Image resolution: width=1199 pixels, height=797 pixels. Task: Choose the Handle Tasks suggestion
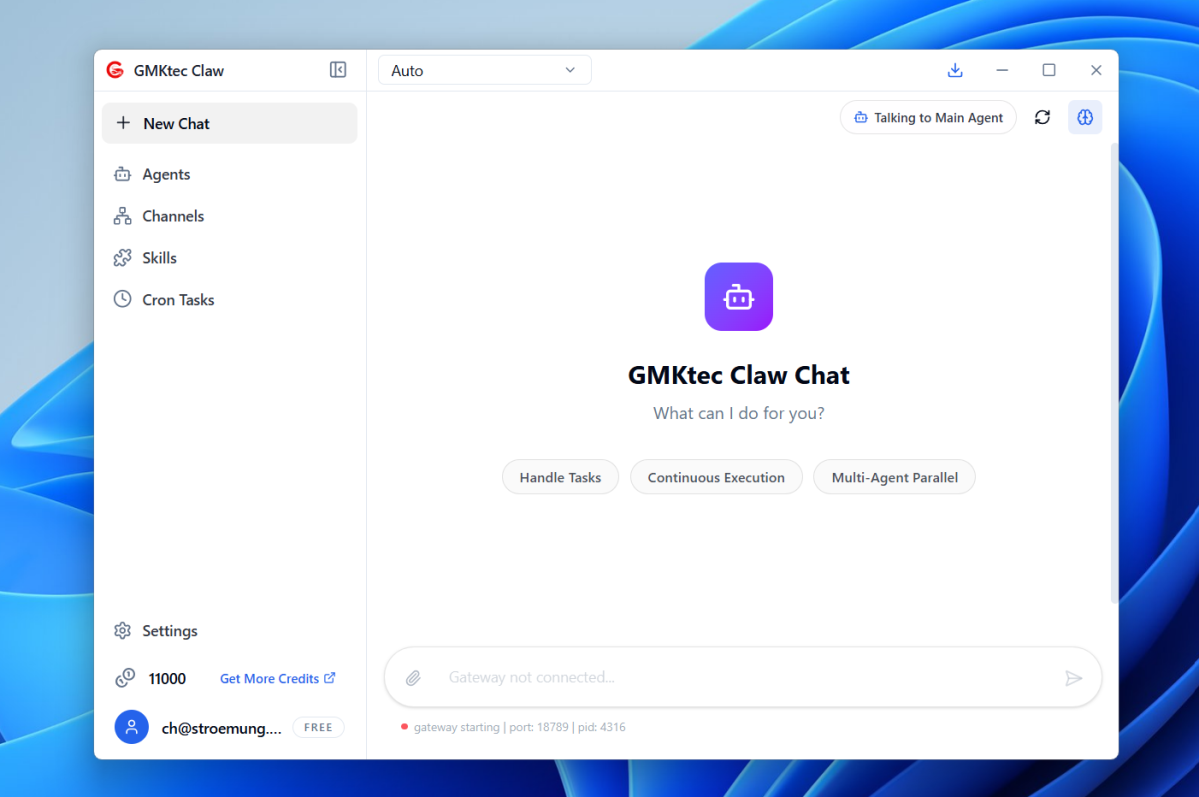coord(561,477)
